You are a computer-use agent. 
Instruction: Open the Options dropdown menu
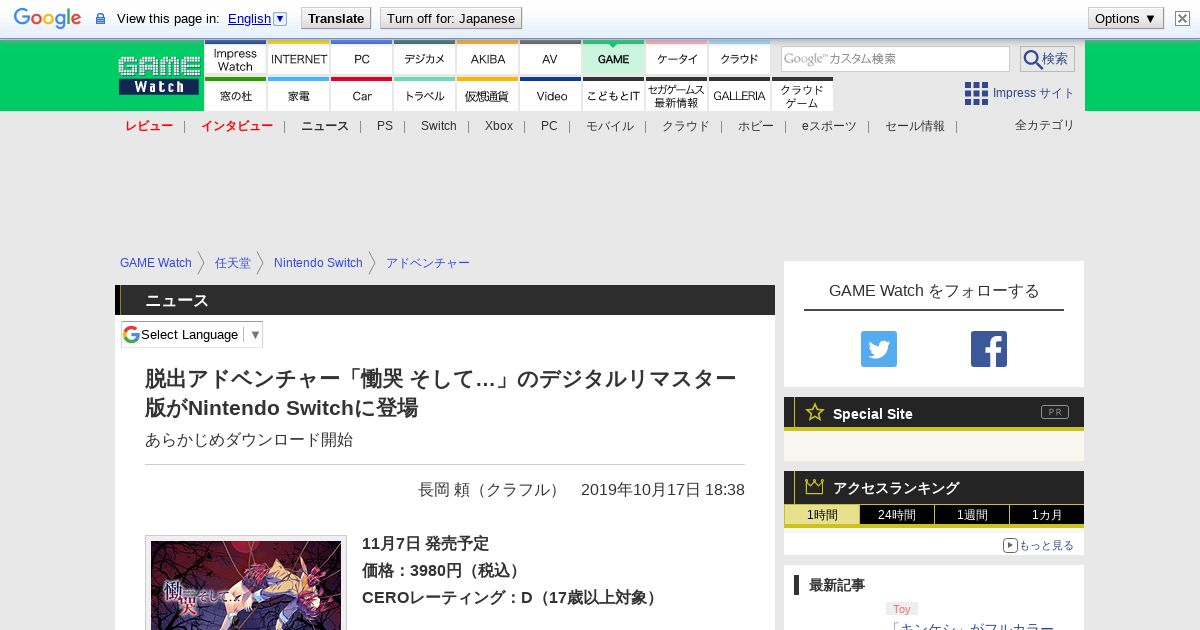pos(1125,18)
